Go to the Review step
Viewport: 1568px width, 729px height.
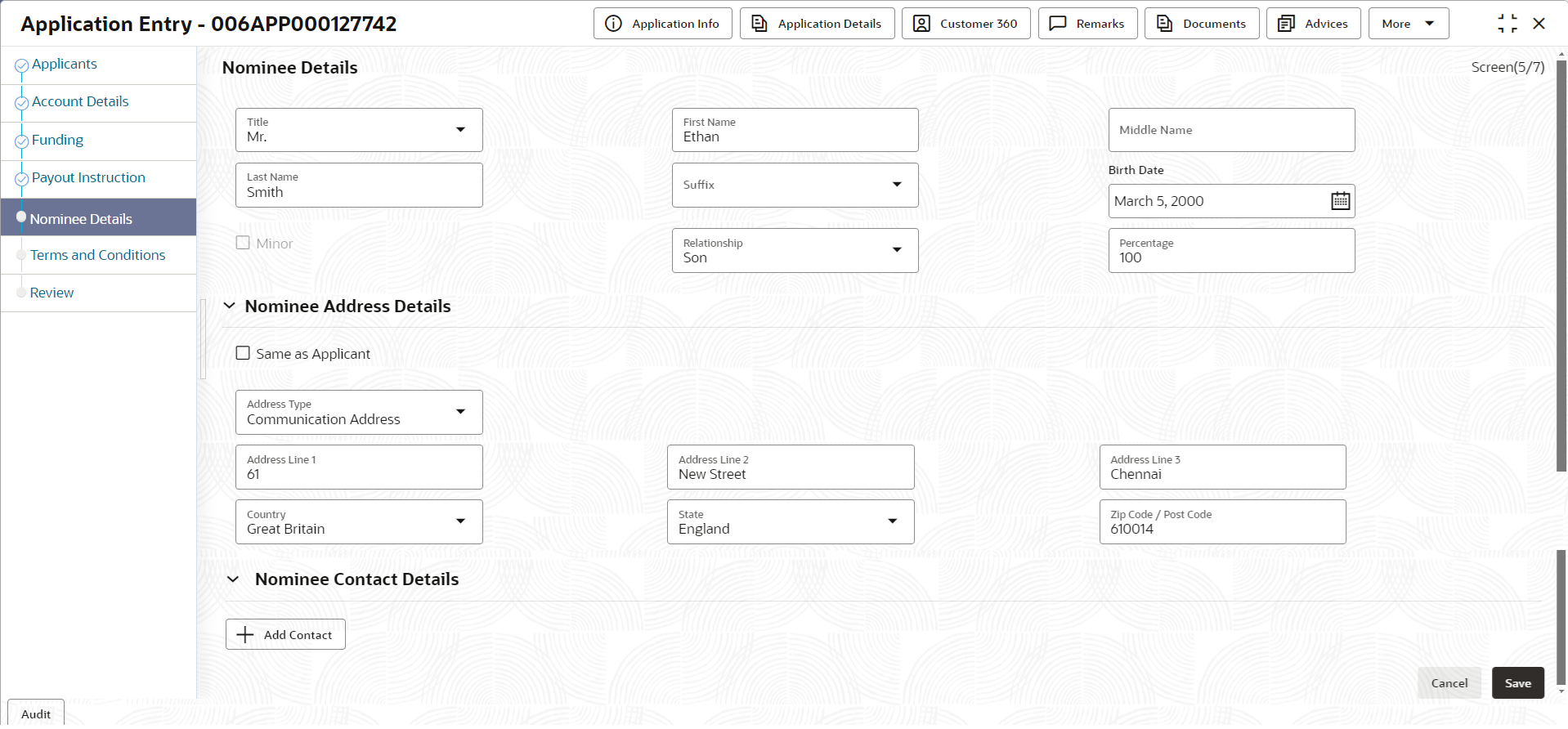pos(52,293)
